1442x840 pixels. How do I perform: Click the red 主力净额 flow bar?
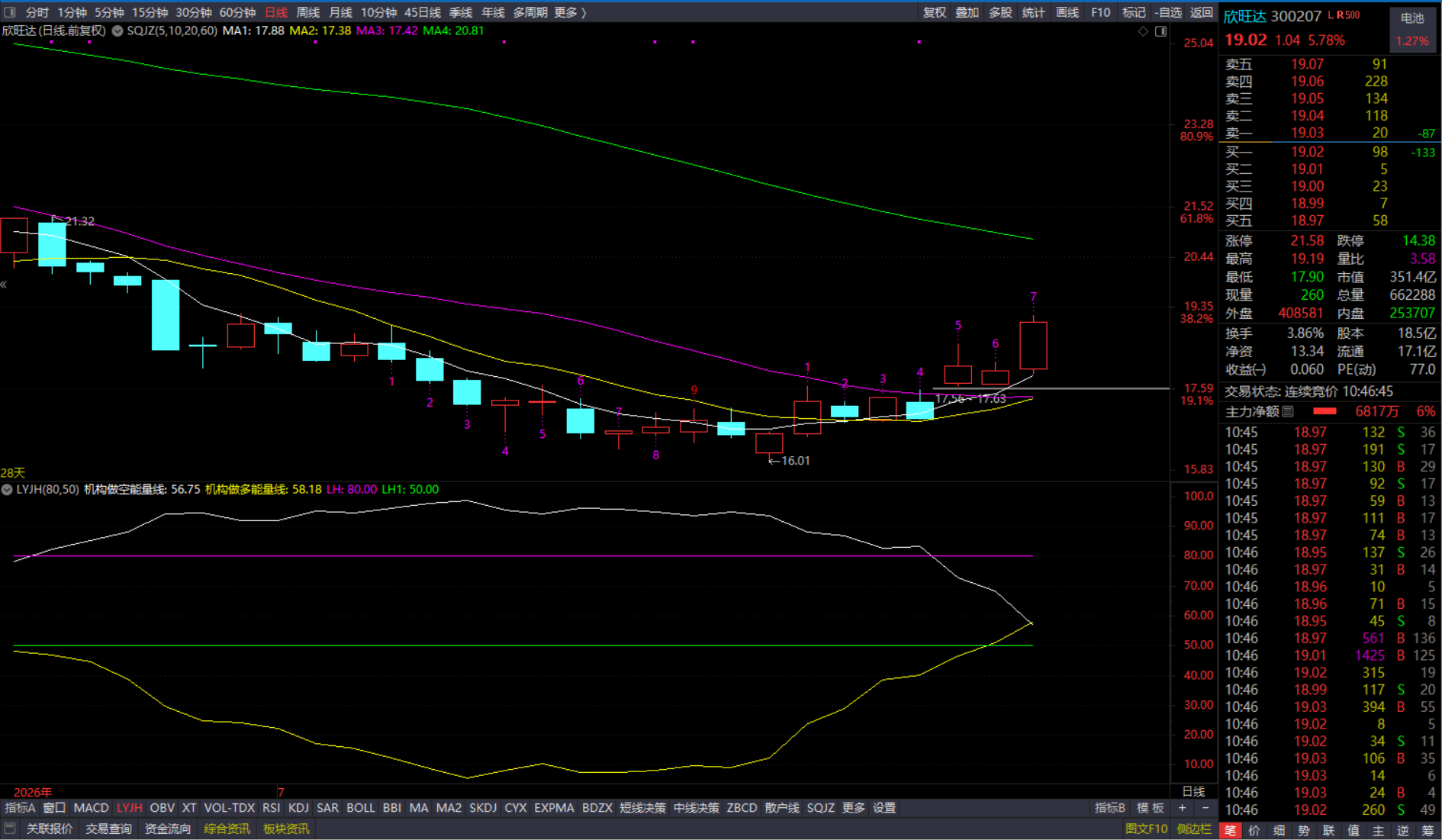click(1325, 412)
